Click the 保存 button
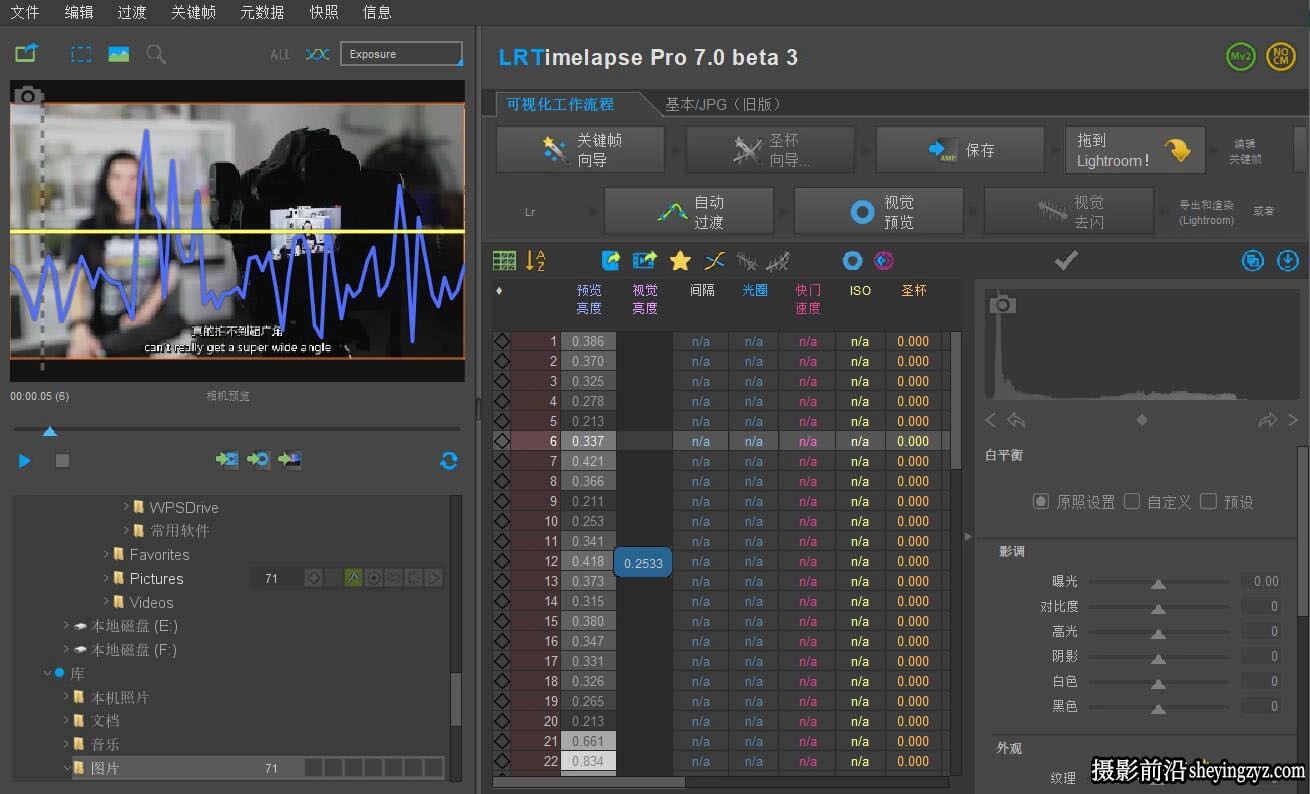The height and width of the screenshot is (794, 1310). click(x=960, y=150)
